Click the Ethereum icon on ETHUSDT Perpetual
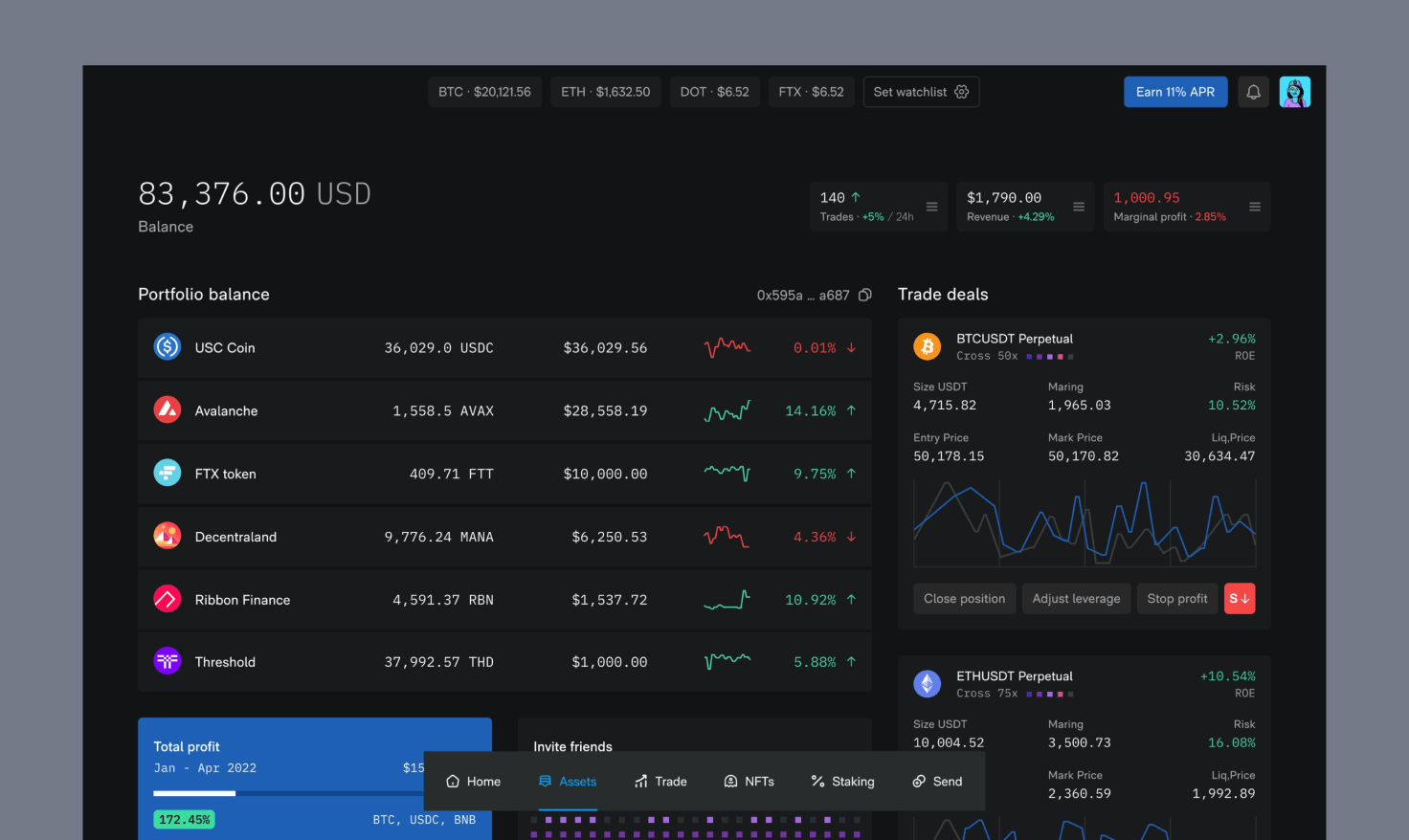 927,683
